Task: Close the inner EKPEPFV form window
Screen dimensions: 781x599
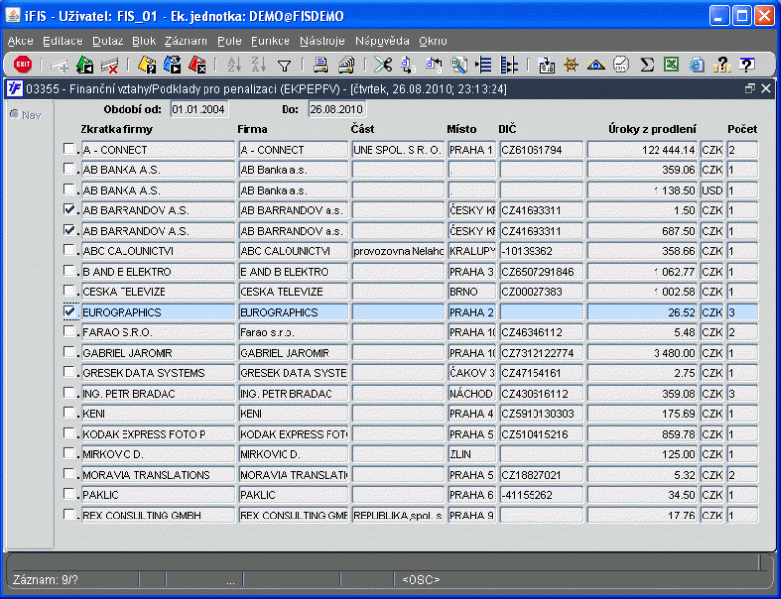Action: coord(766,89)
